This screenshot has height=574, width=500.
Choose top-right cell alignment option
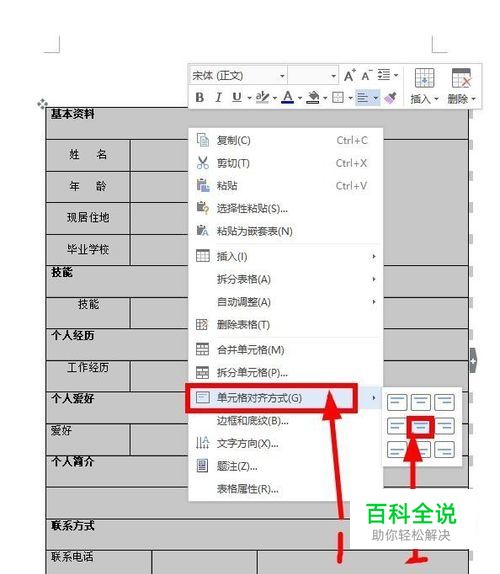[x=444, y=402]
